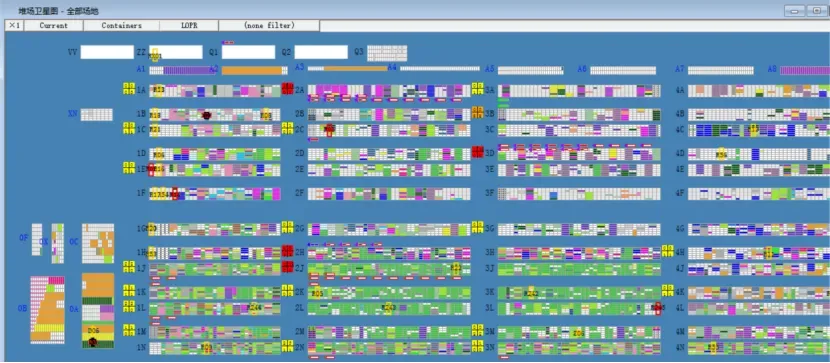Click the empty VV yard block
Screen dimensions: 830x363
(107, 52)
